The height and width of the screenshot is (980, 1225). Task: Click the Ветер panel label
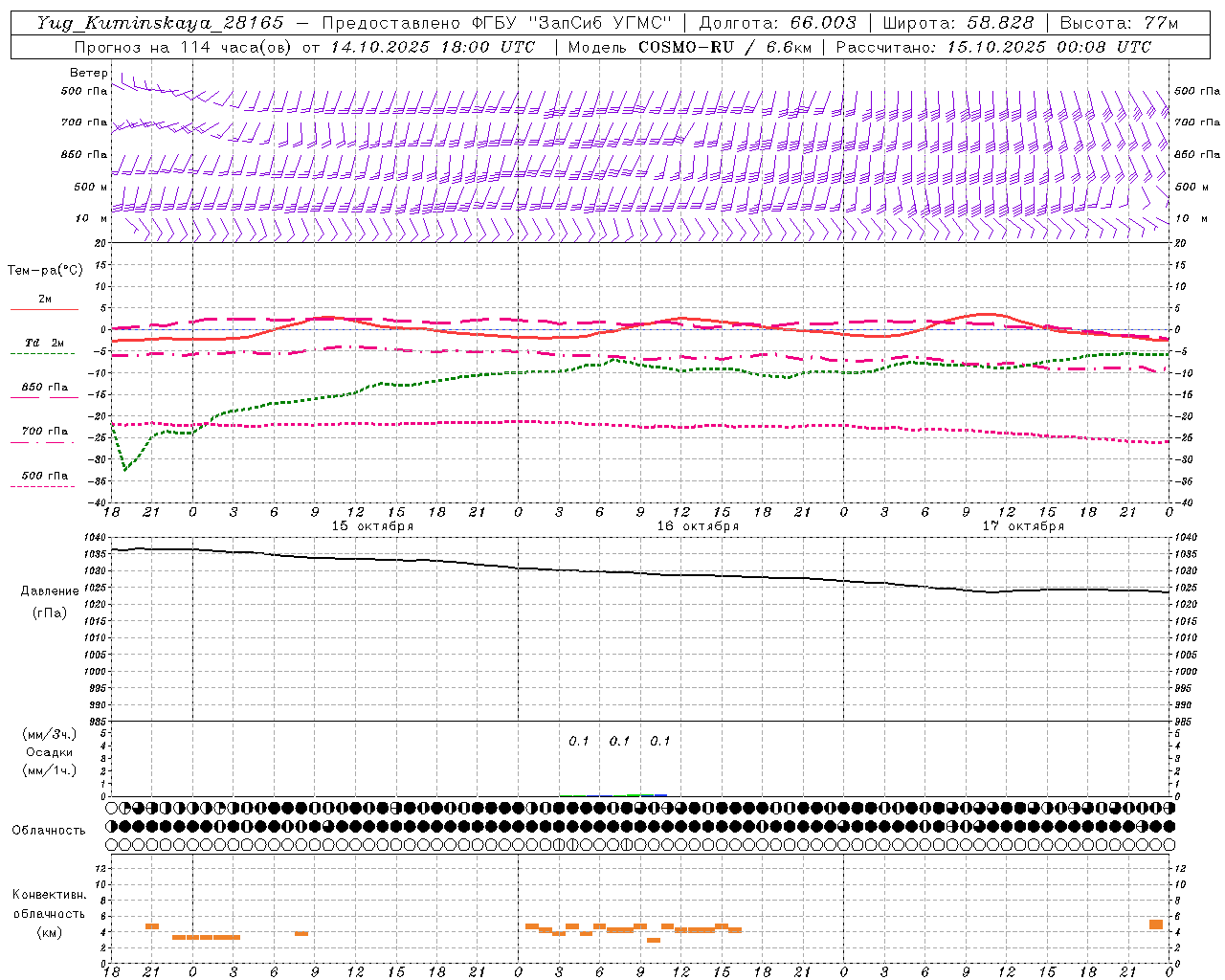pos(89,73)
